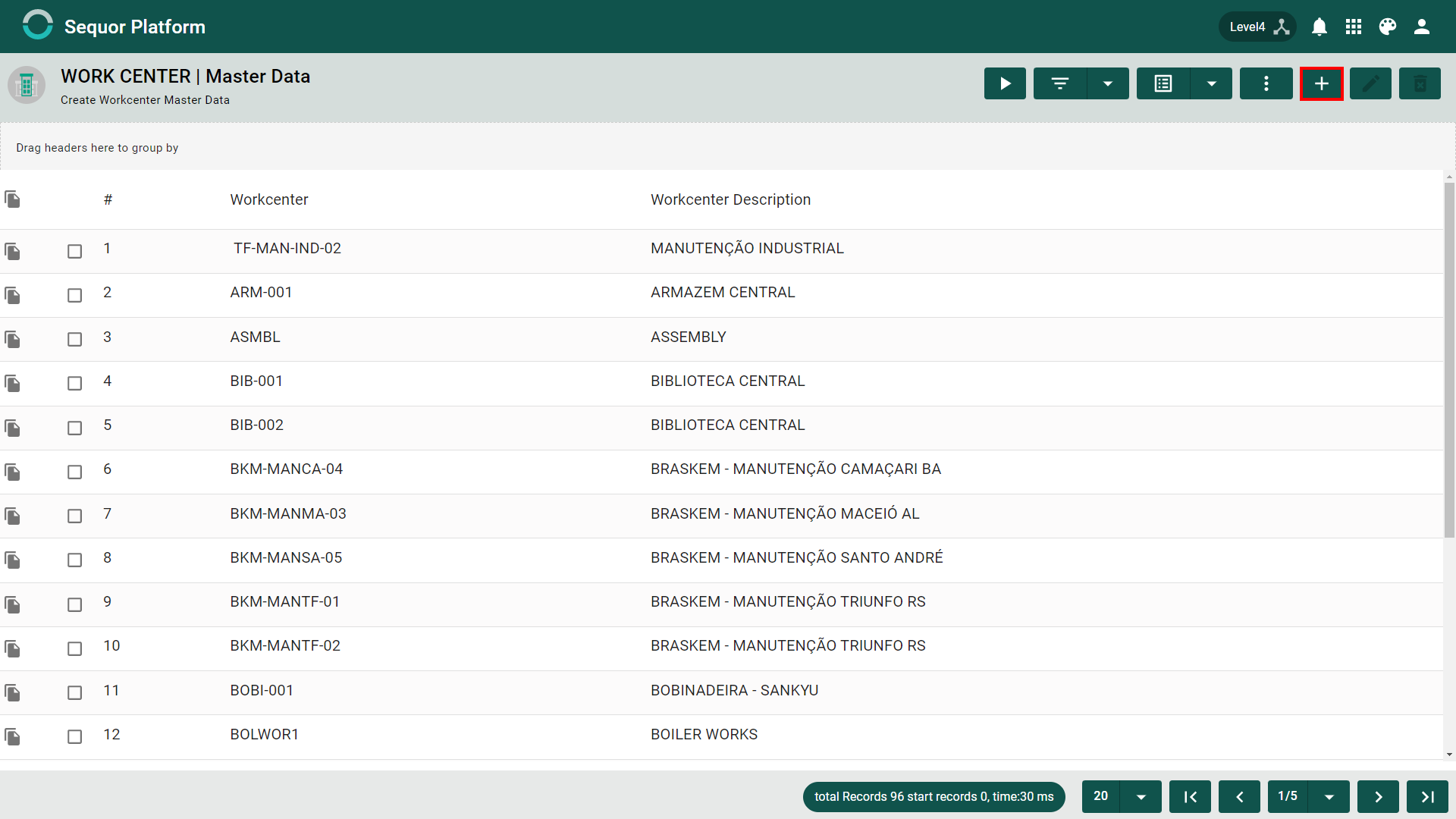Screen dimensions: 1456x819
Task: Select the TF-MAN-IND-02 row checkbox
Action: coord(74,251)
